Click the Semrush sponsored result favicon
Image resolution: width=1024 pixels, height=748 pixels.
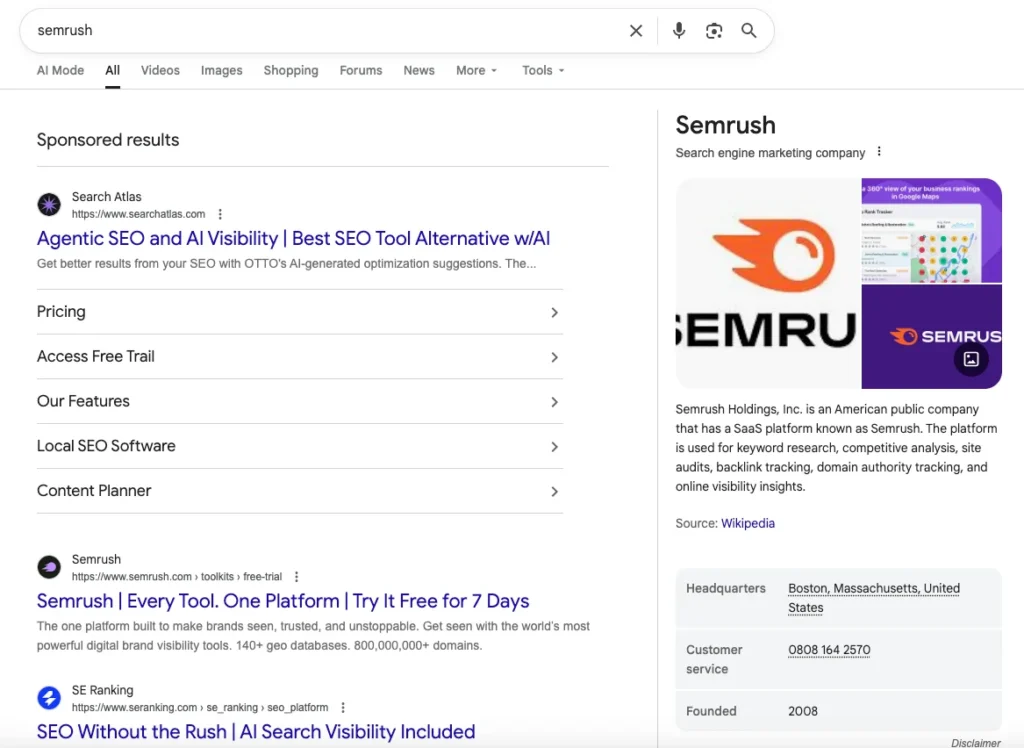tap(49, 567)
